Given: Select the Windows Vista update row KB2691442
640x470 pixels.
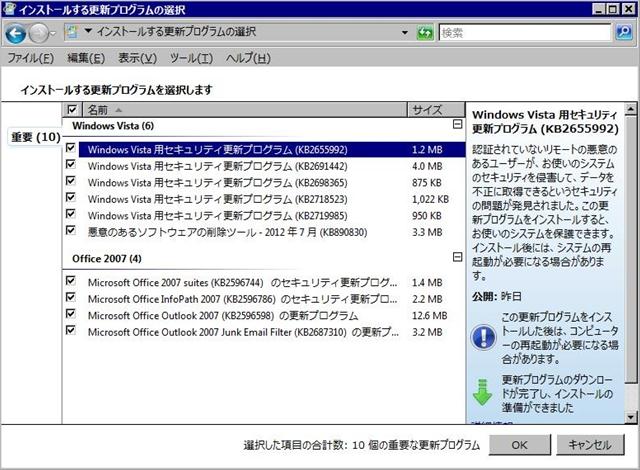Looking at the screenshot, I should pos(272,166).
